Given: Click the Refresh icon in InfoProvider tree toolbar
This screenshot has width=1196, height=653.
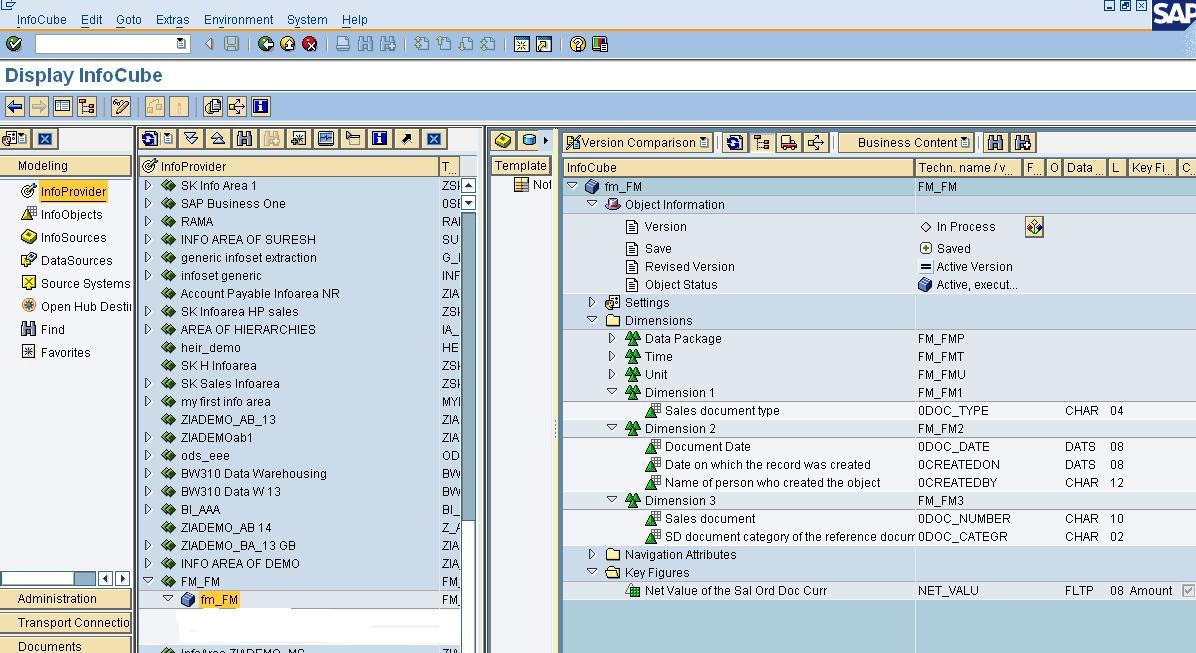Looking at the screenshot, I should [150, 139].
